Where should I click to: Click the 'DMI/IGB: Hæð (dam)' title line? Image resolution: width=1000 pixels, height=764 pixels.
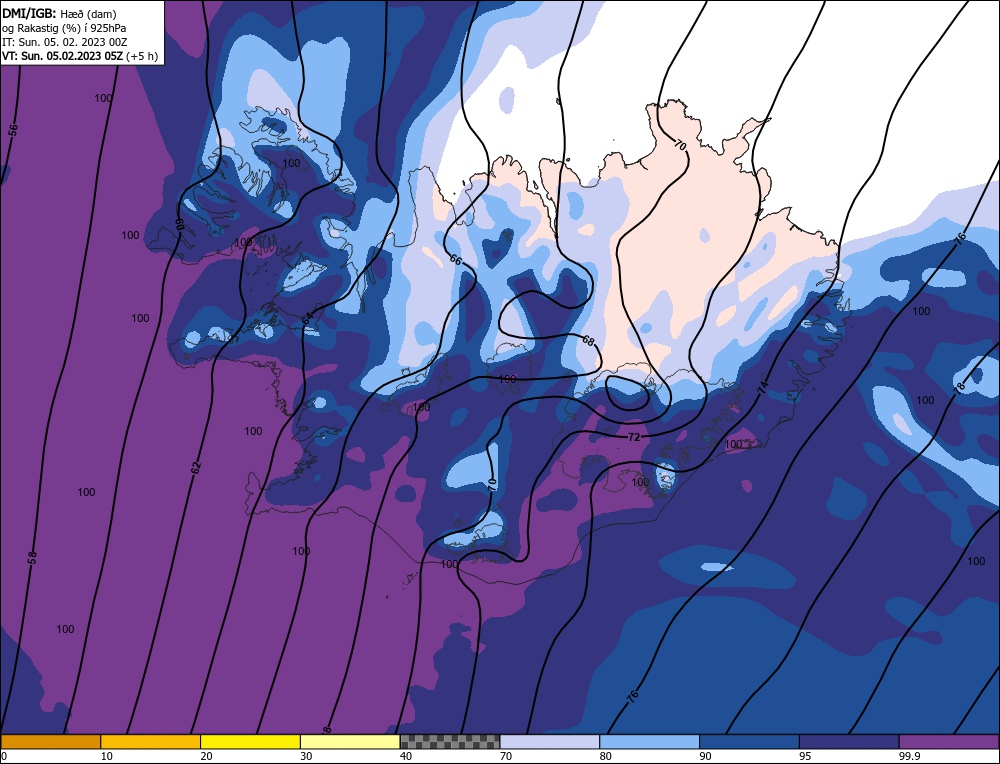[x=59, y=13]
